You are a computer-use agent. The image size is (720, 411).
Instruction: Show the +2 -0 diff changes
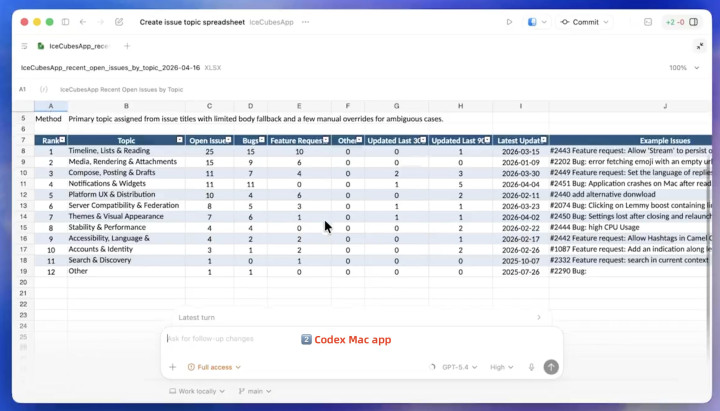[675, 22]
